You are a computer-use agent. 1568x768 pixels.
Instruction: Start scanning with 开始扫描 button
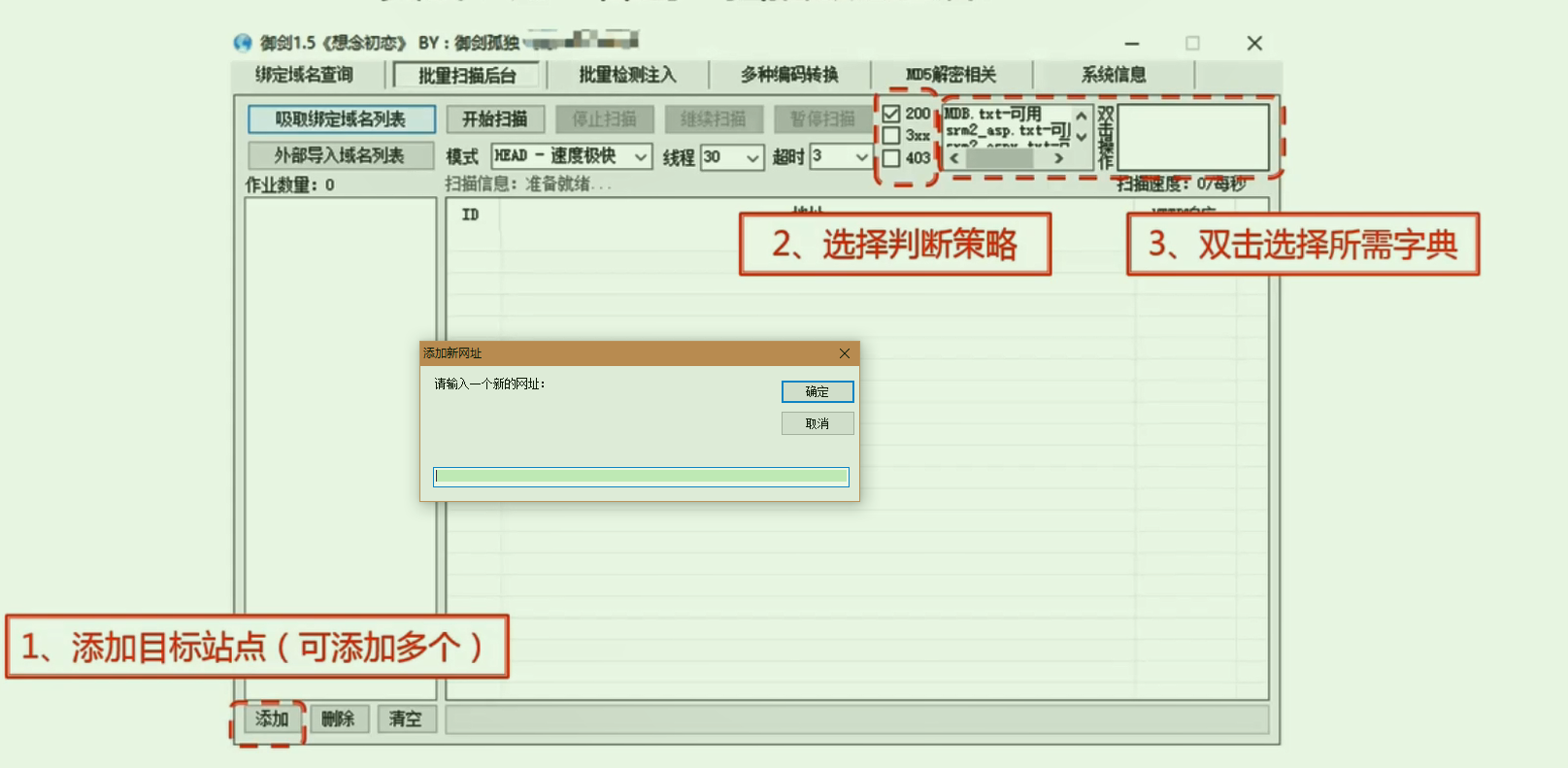click(495, 119)
